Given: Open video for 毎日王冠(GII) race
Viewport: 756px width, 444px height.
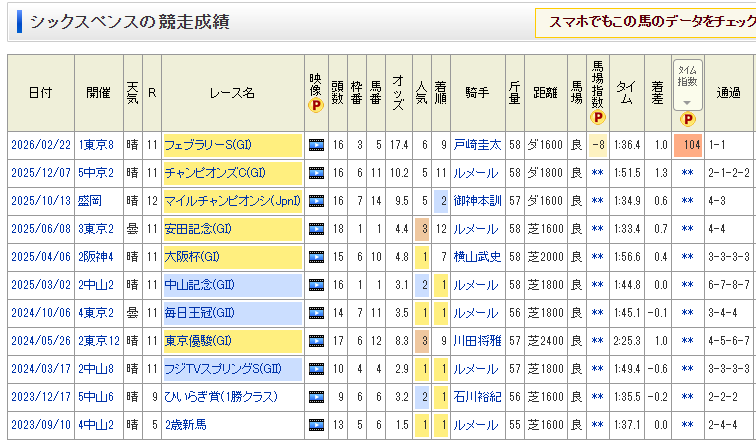Looking at the screenshot, I should 317,313.
